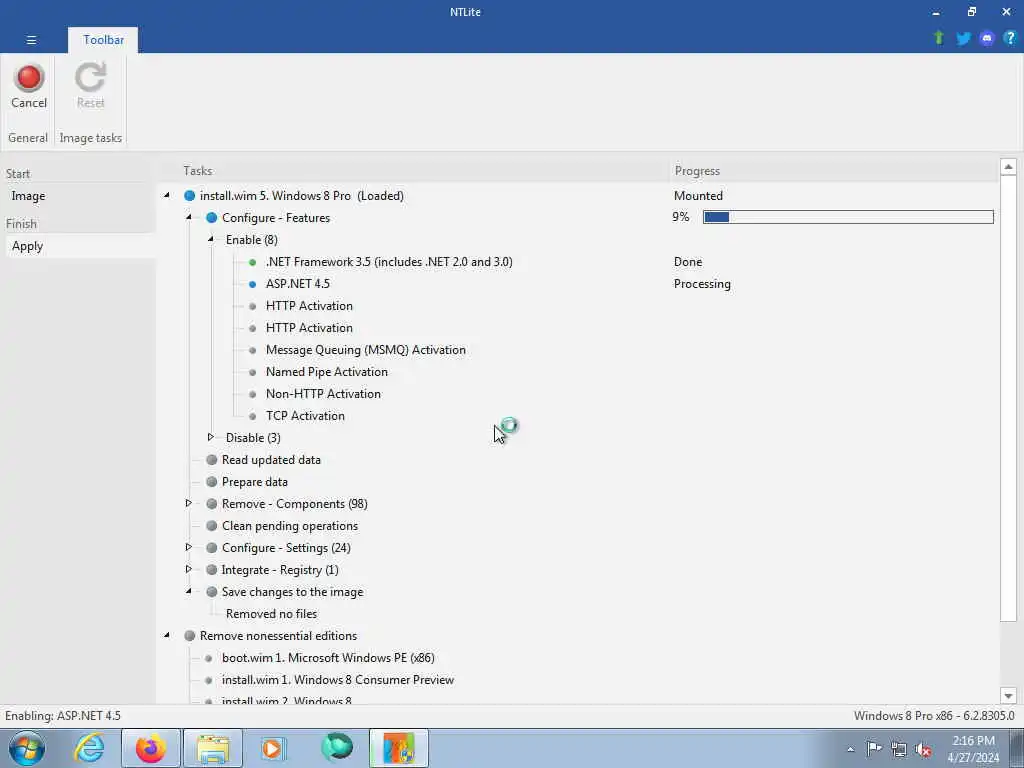Click the gray dot beside Configure - Settings
1024x768 pixels.
tap(212, 548)
